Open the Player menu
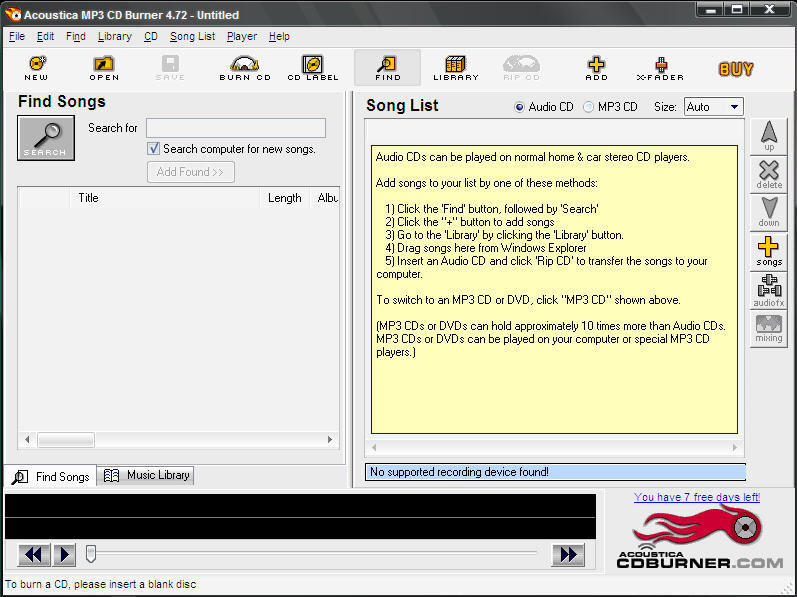Screen dimensions: 797x597 click(242, 37)
